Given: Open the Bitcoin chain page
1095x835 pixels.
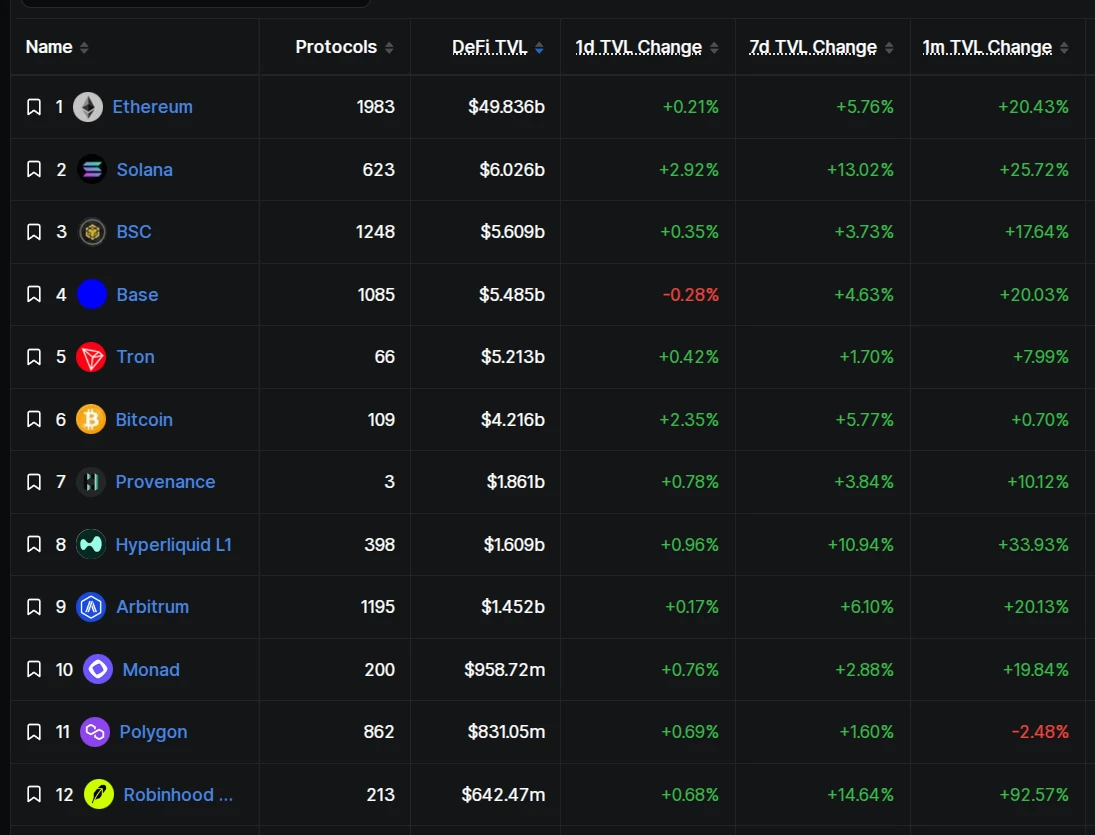Looking at the screenshot, I should [x=144, y=420].
